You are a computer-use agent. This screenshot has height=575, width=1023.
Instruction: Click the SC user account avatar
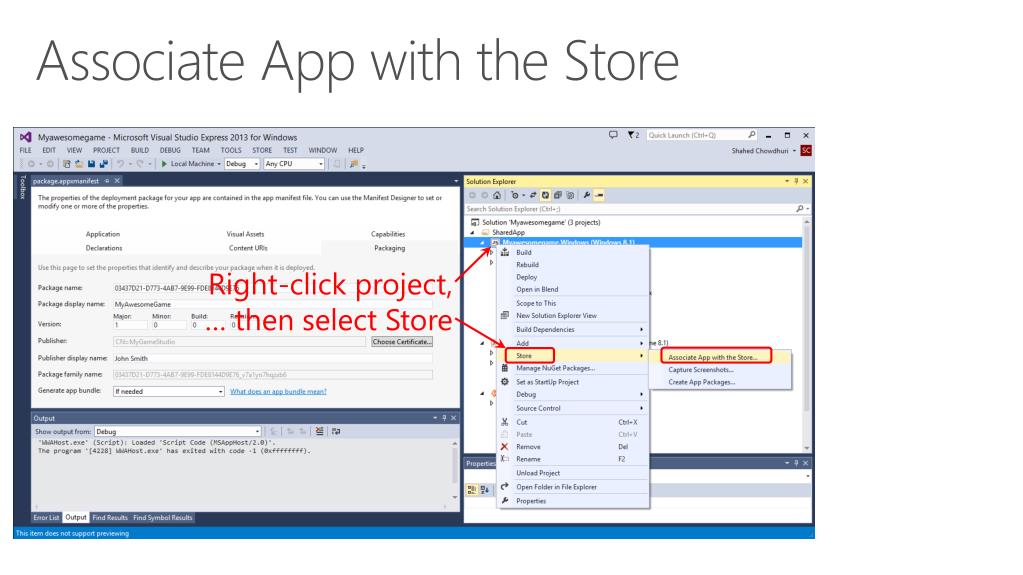click(806, 151)
